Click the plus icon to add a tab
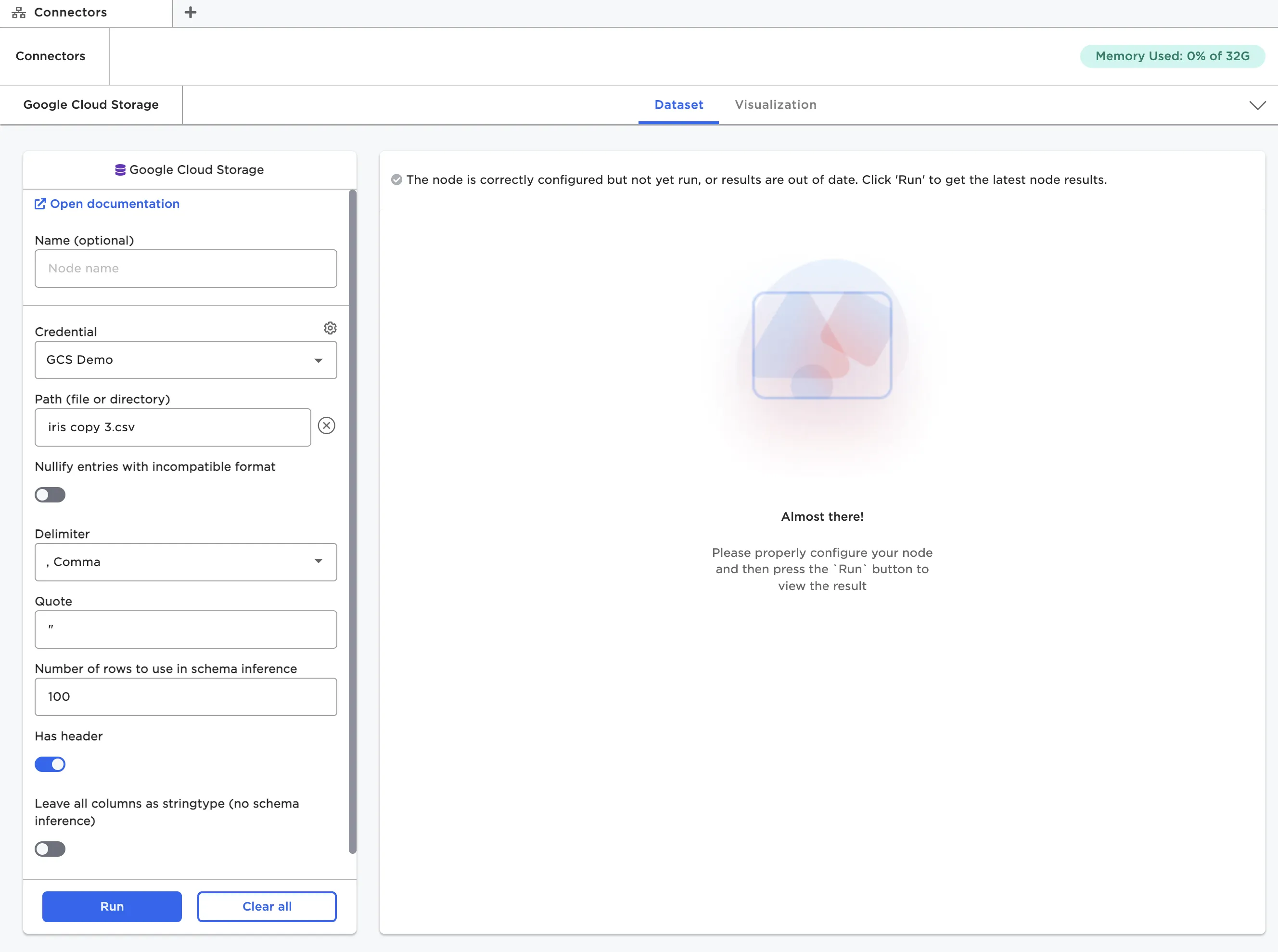 click(191, 12)
